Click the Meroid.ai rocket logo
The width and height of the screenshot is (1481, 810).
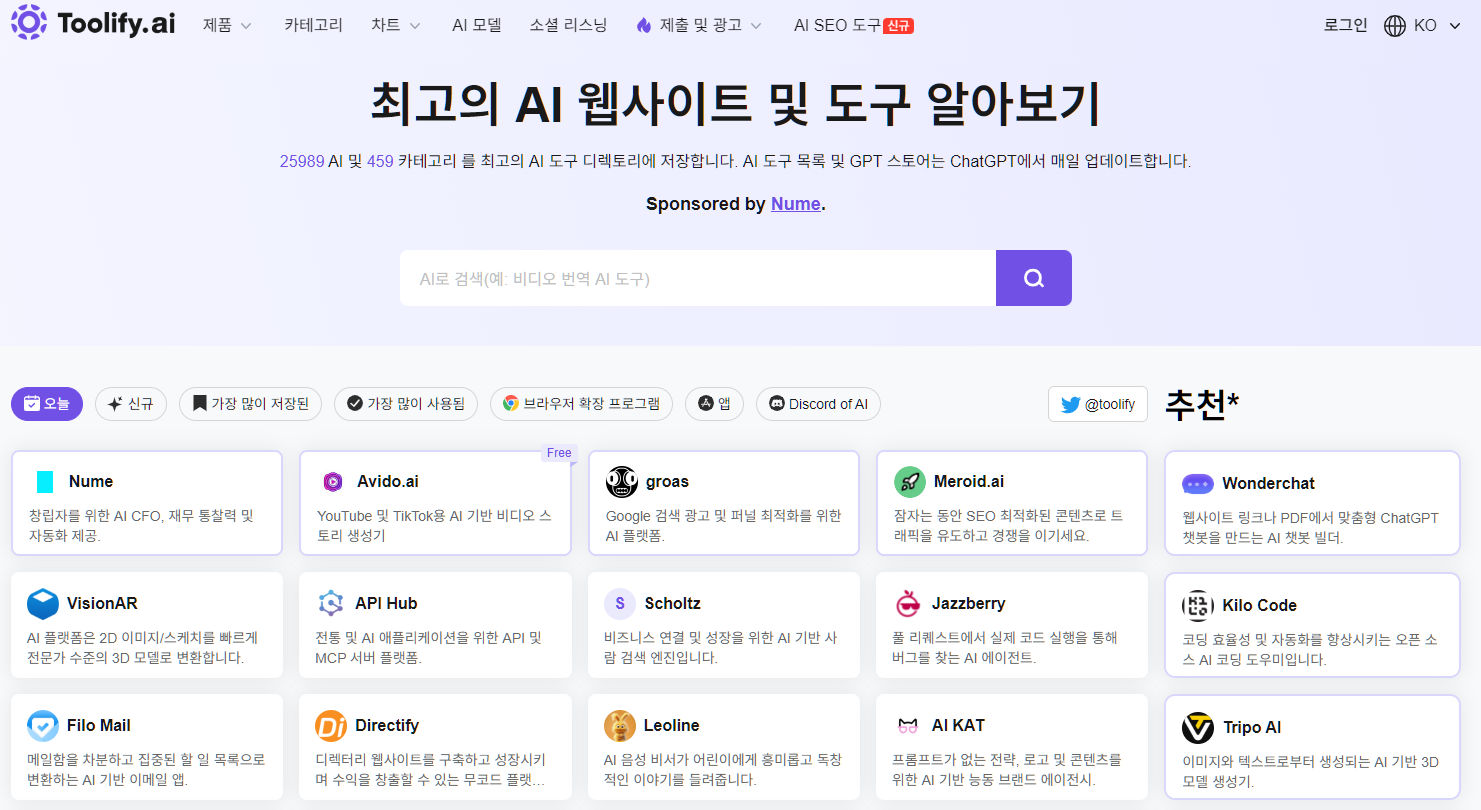[x=910, y=482]
